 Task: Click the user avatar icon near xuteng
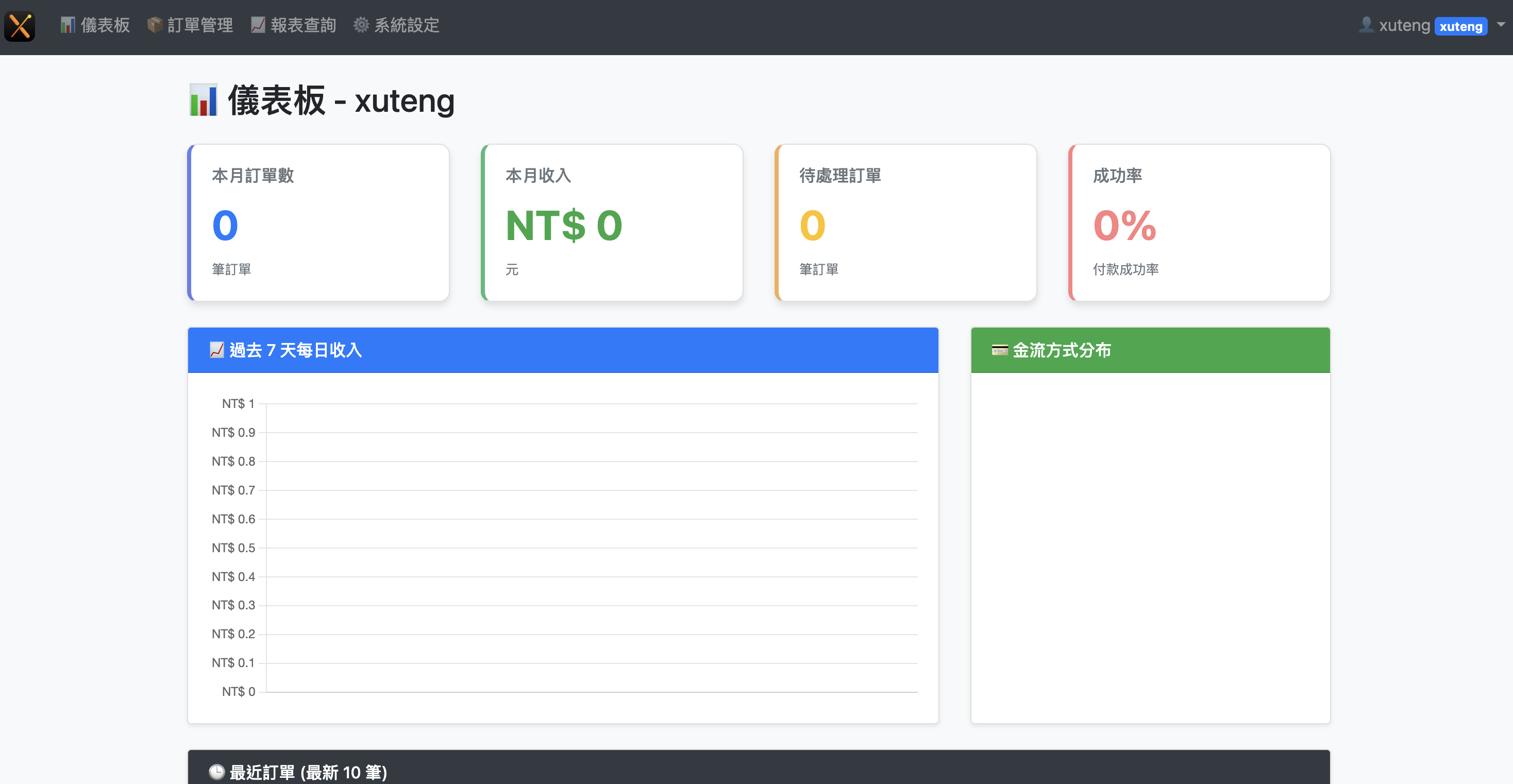click(1366, 25)
